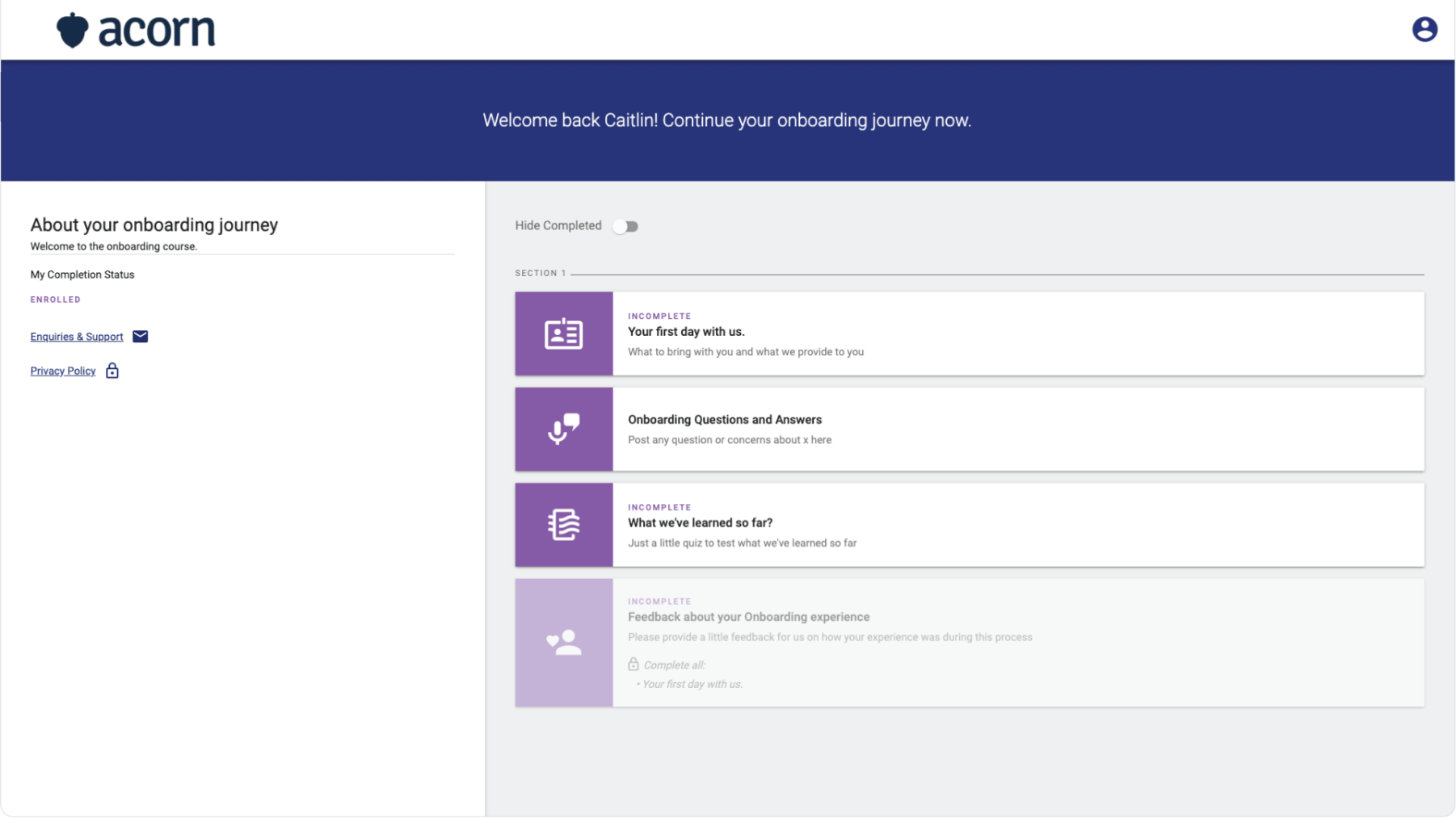Click the ID badge icon for first day
Screen dimensions: 1456x818
tap(563, 333)
